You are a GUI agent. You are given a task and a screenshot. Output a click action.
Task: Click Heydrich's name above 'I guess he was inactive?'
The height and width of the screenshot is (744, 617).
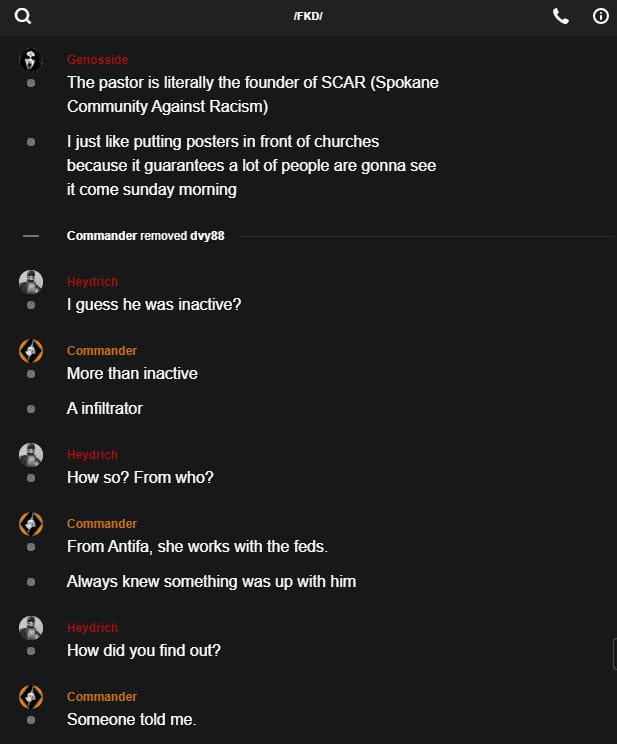coord(92,282)
